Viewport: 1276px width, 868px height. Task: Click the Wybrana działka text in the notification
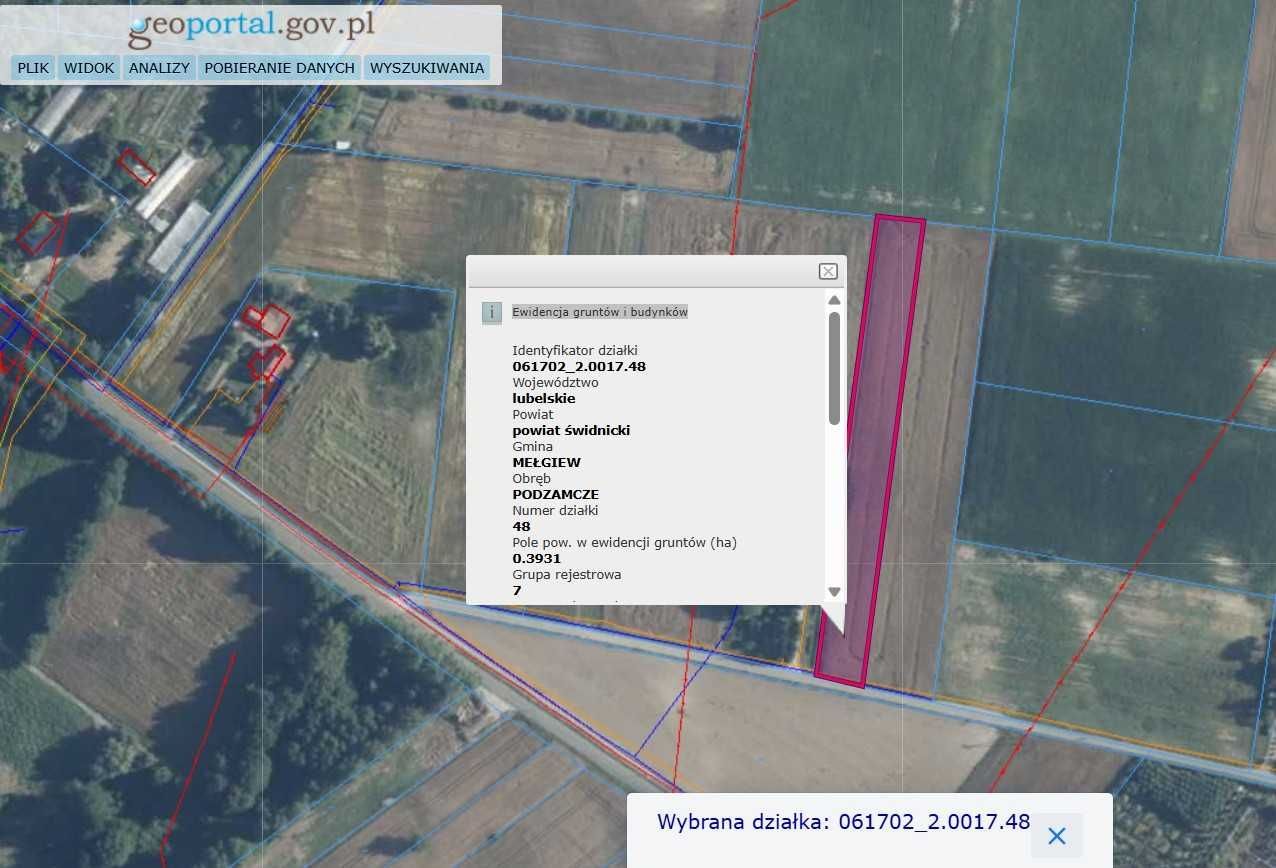843,822
